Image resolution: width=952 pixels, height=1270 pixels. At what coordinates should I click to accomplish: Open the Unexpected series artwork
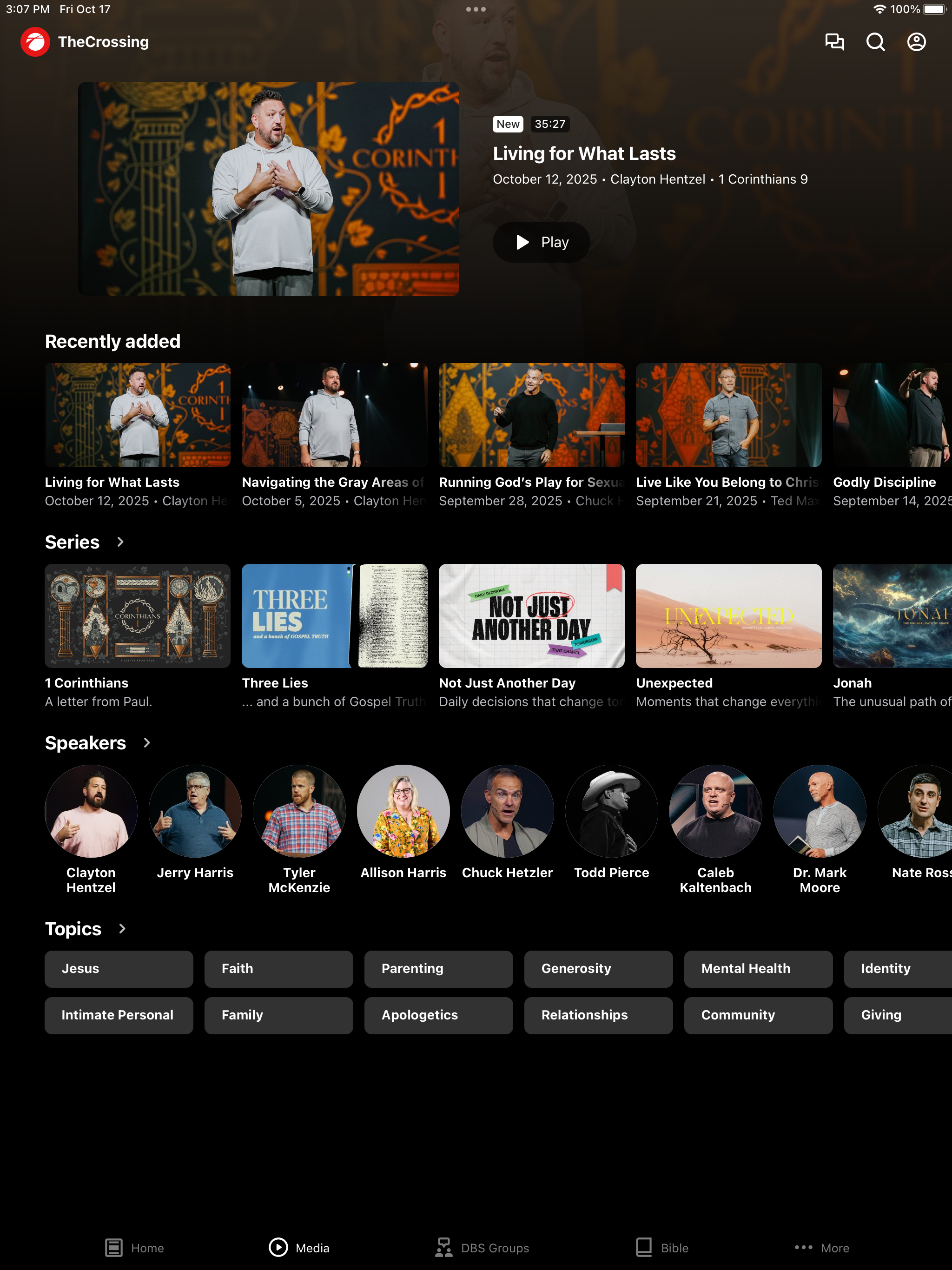coord(728,616)
